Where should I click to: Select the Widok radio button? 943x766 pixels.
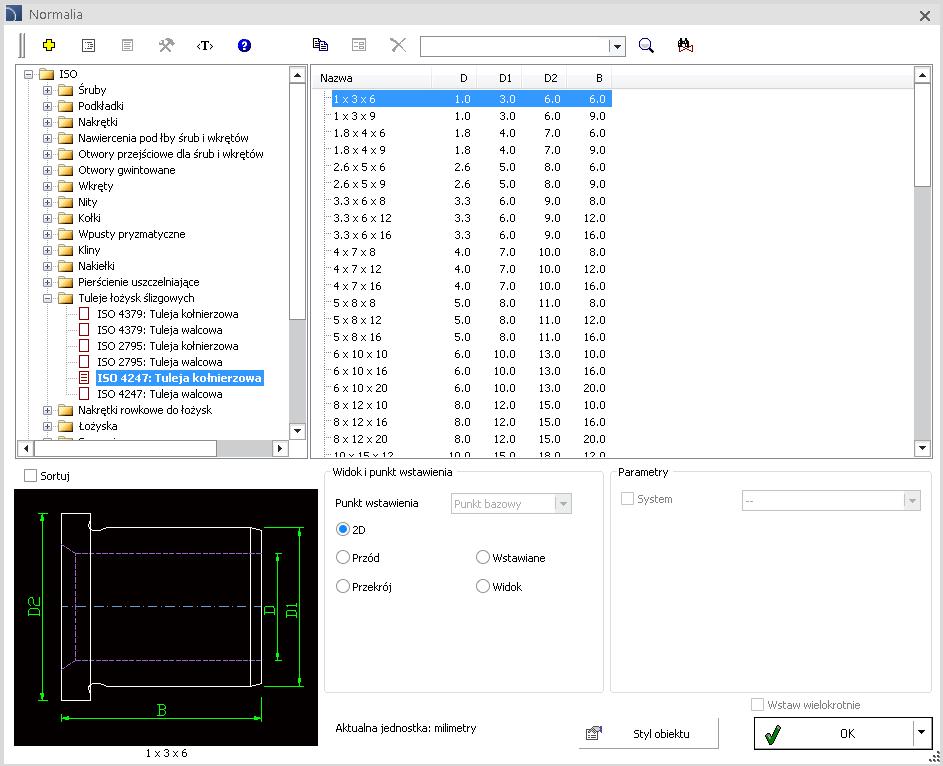coord(482,586)
